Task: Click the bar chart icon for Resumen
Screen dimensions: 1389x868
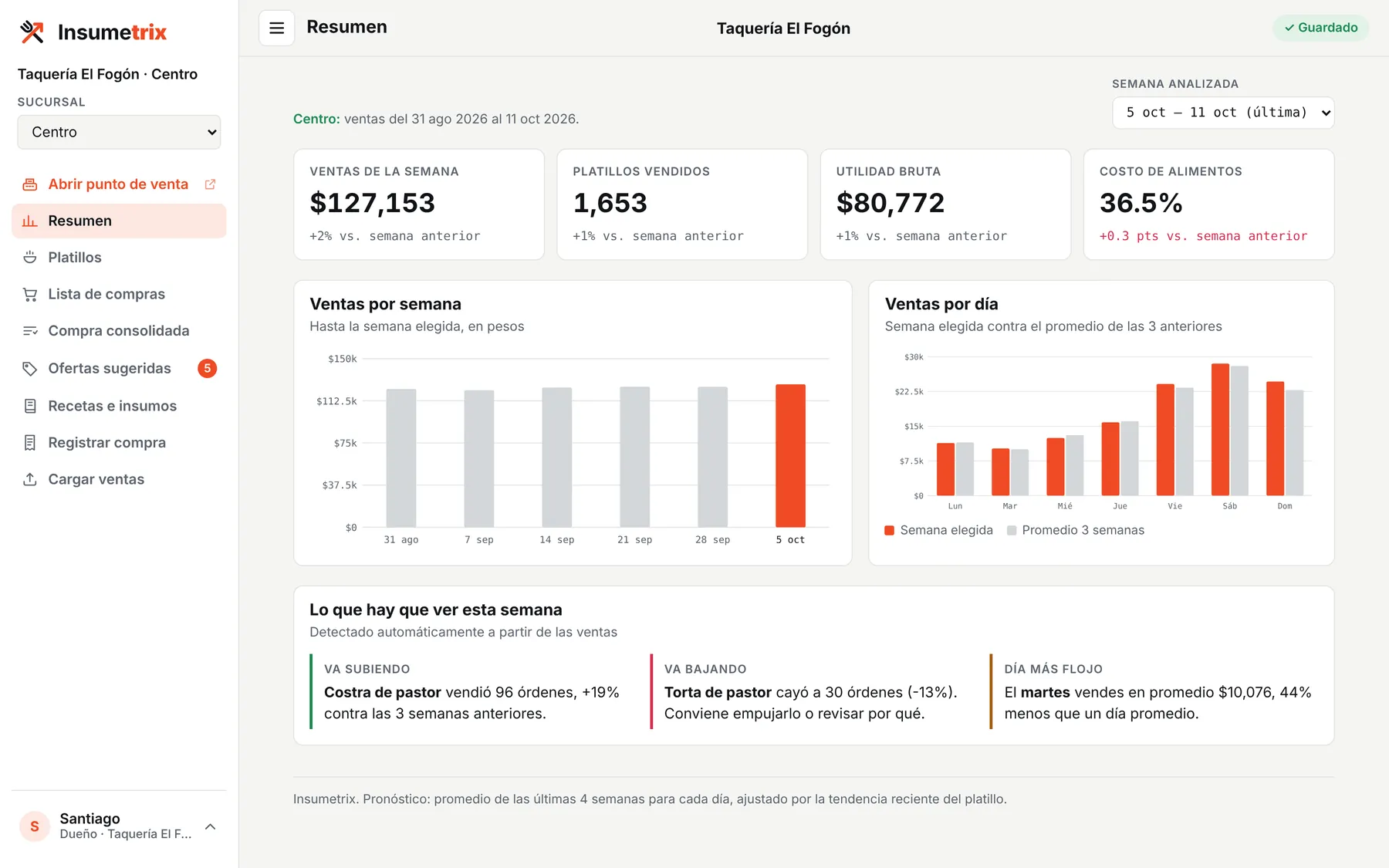Action: click(30, 221)
